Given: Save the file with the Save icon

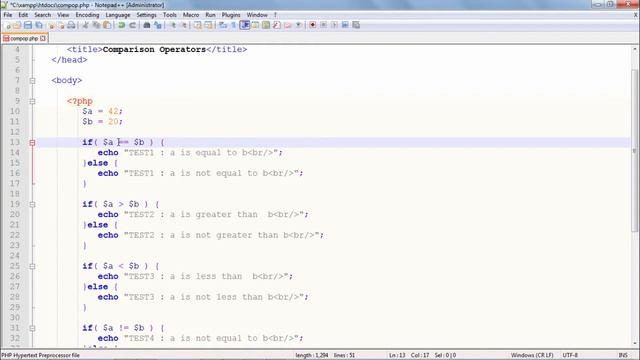Looking at the screenshot, I should 28,25.
